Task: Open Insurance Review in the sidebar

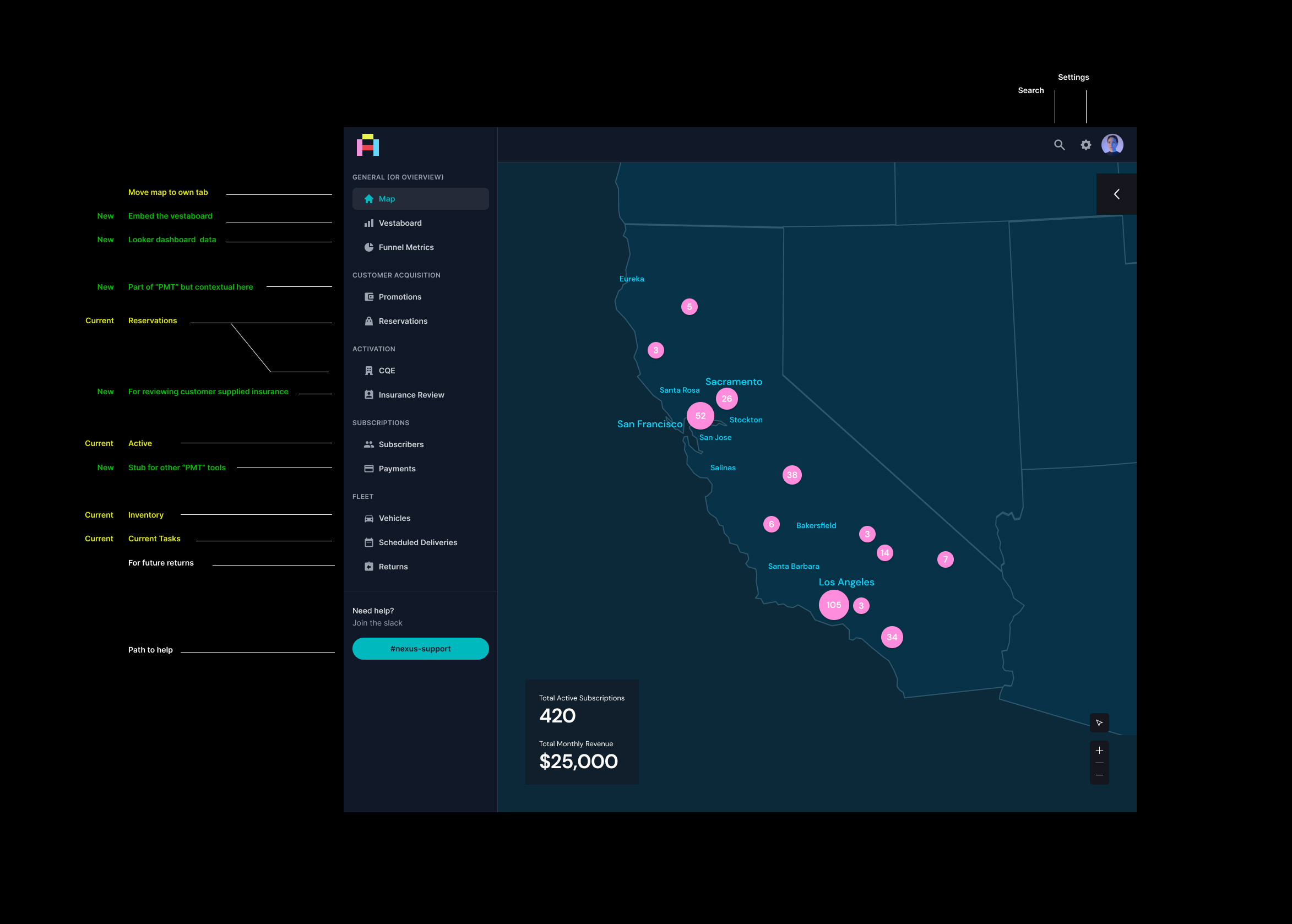Action: (x=411, y=395)
